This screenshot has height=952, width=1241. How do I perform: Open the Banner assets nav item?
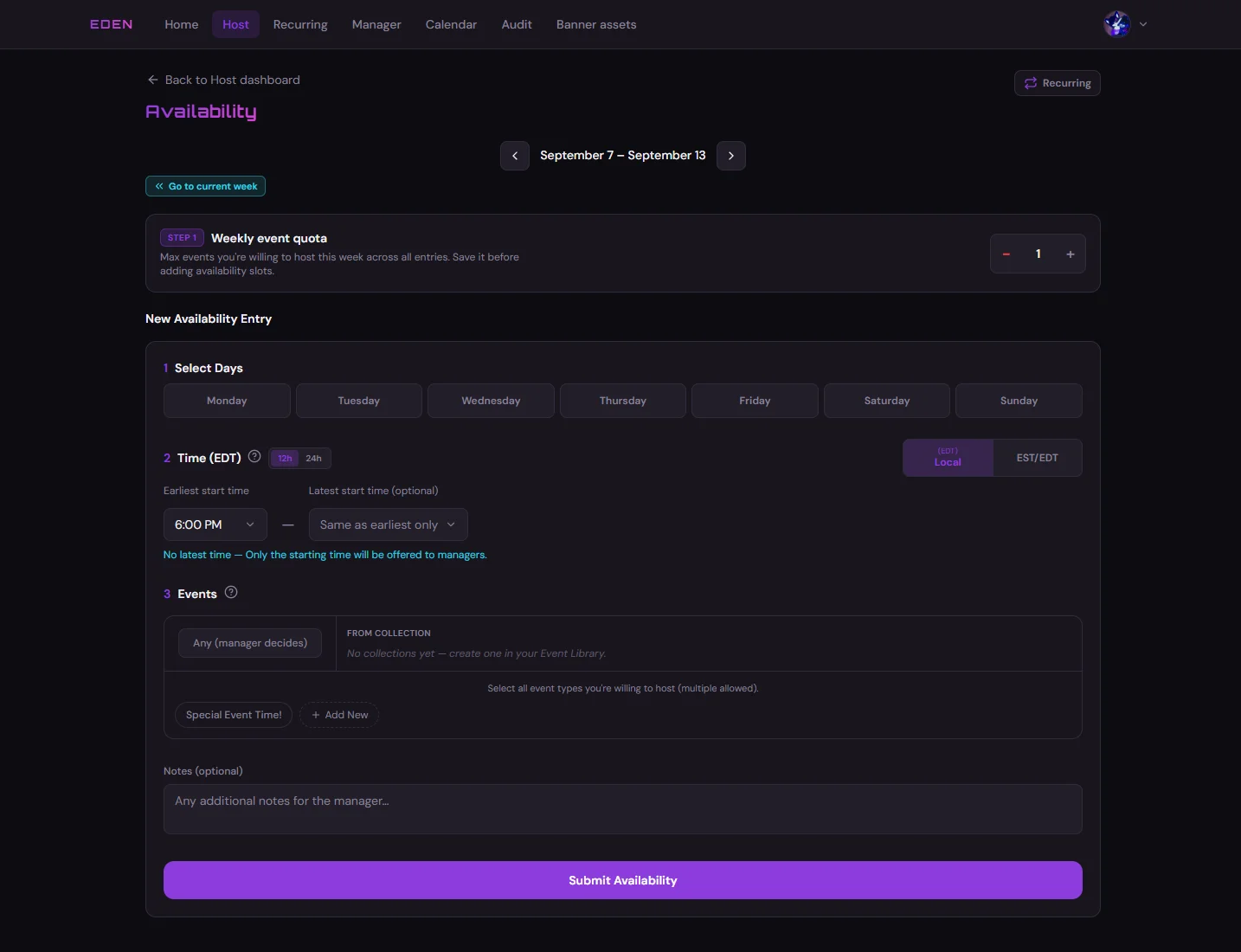596,24
